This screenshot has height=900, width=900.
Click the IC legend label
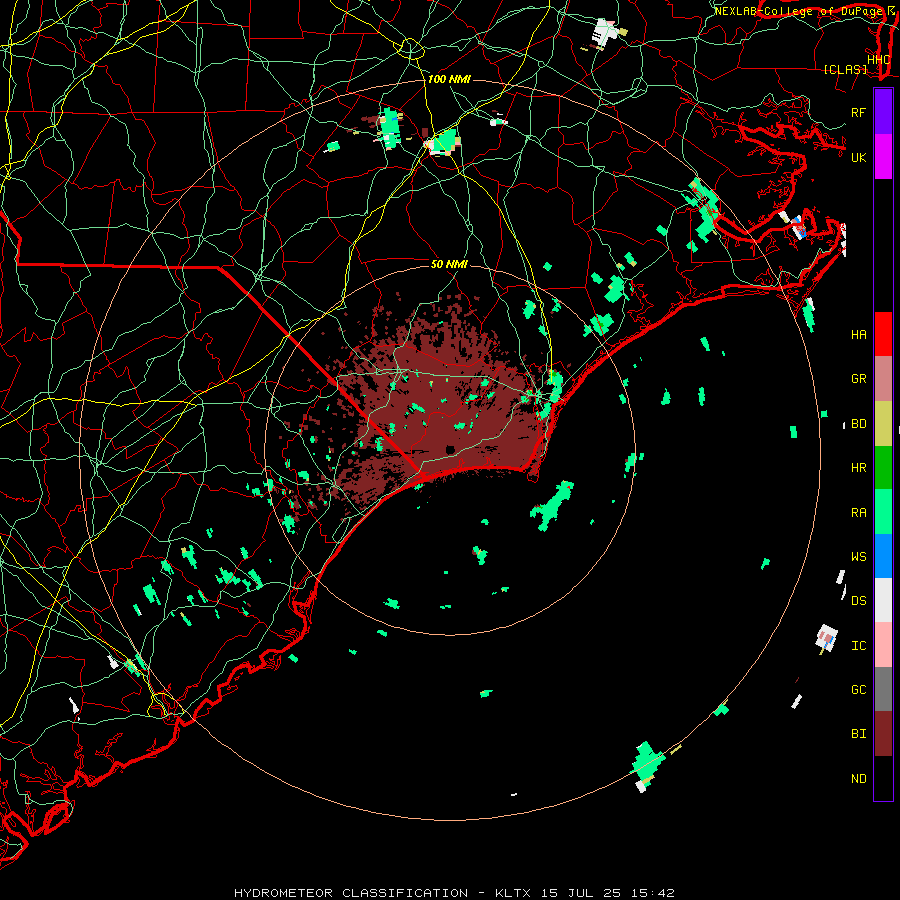tap(858, 646)
